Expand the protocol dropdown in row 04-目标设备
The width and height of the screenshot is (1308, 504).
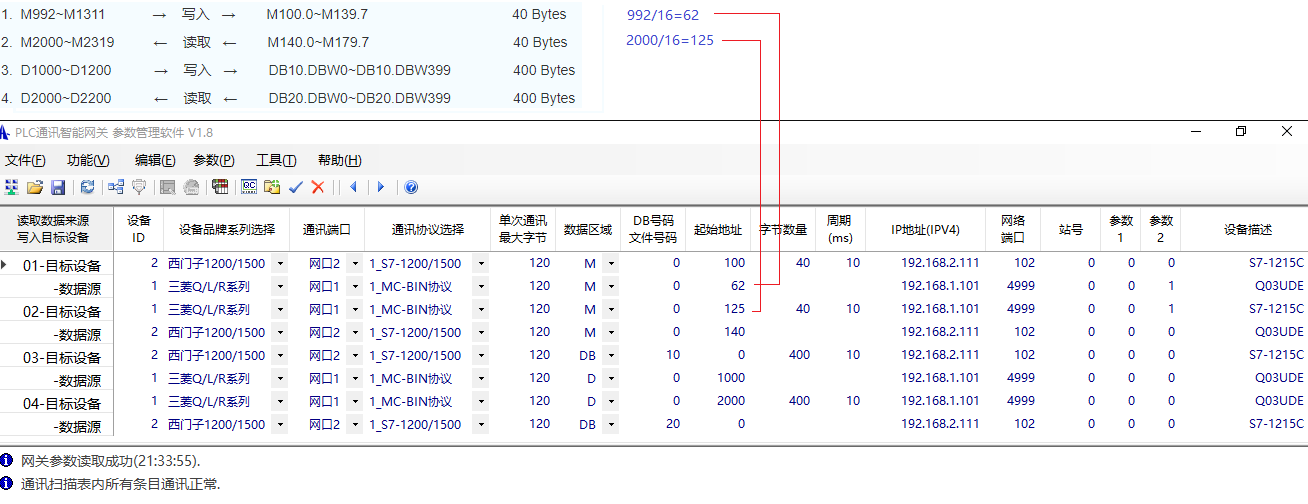tap(481, 402)
